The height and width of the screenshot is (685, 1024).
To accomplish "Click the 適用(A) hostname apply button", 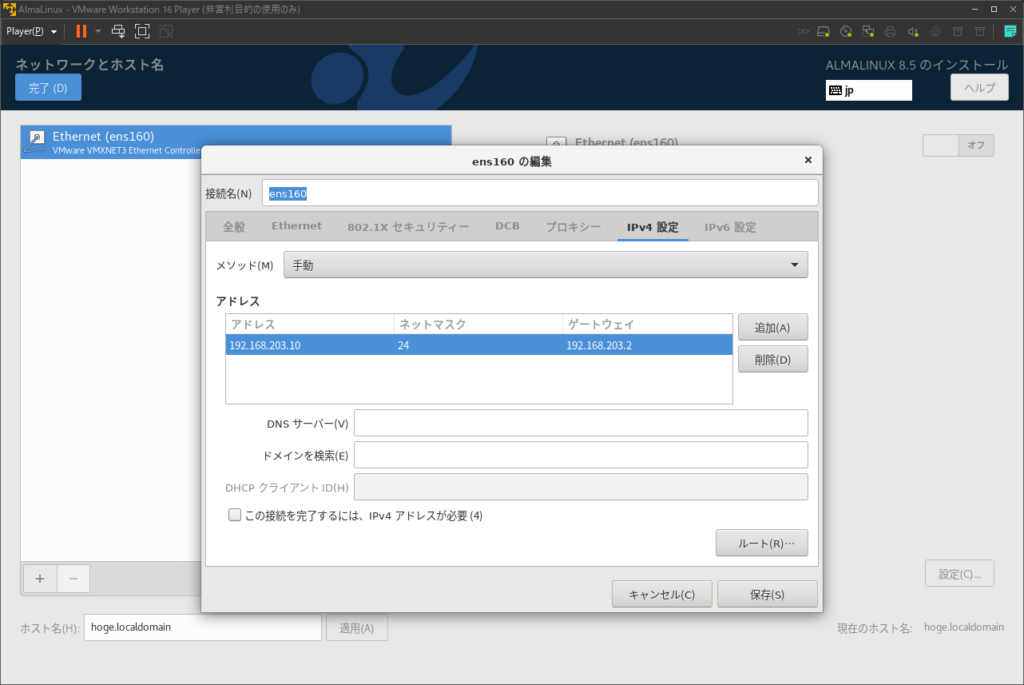I will pos(357,628).
